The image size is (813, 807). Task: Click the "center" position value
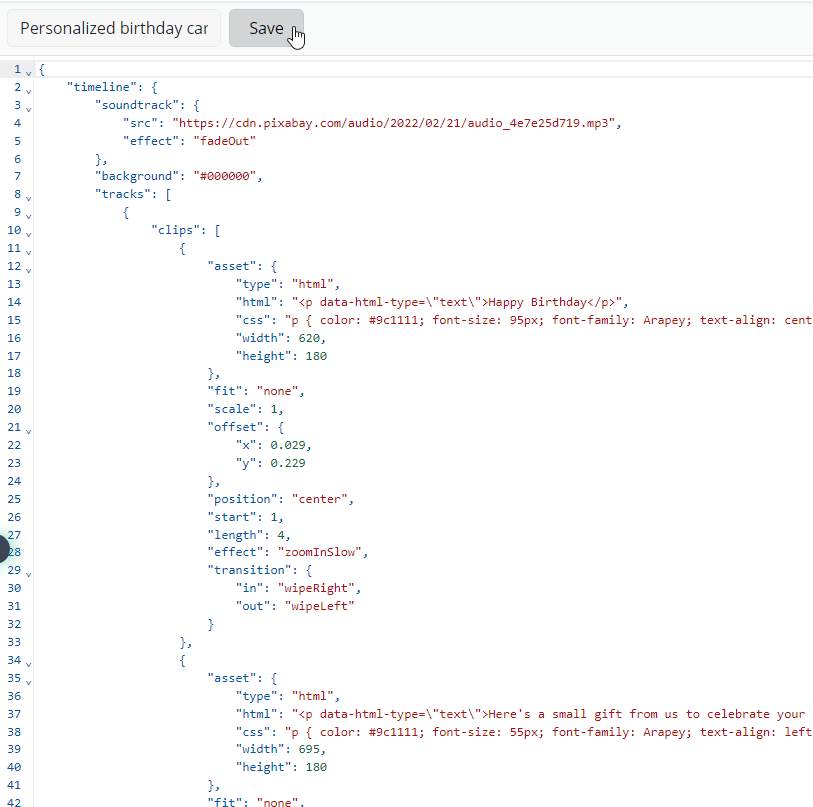(x=319, y=499)
